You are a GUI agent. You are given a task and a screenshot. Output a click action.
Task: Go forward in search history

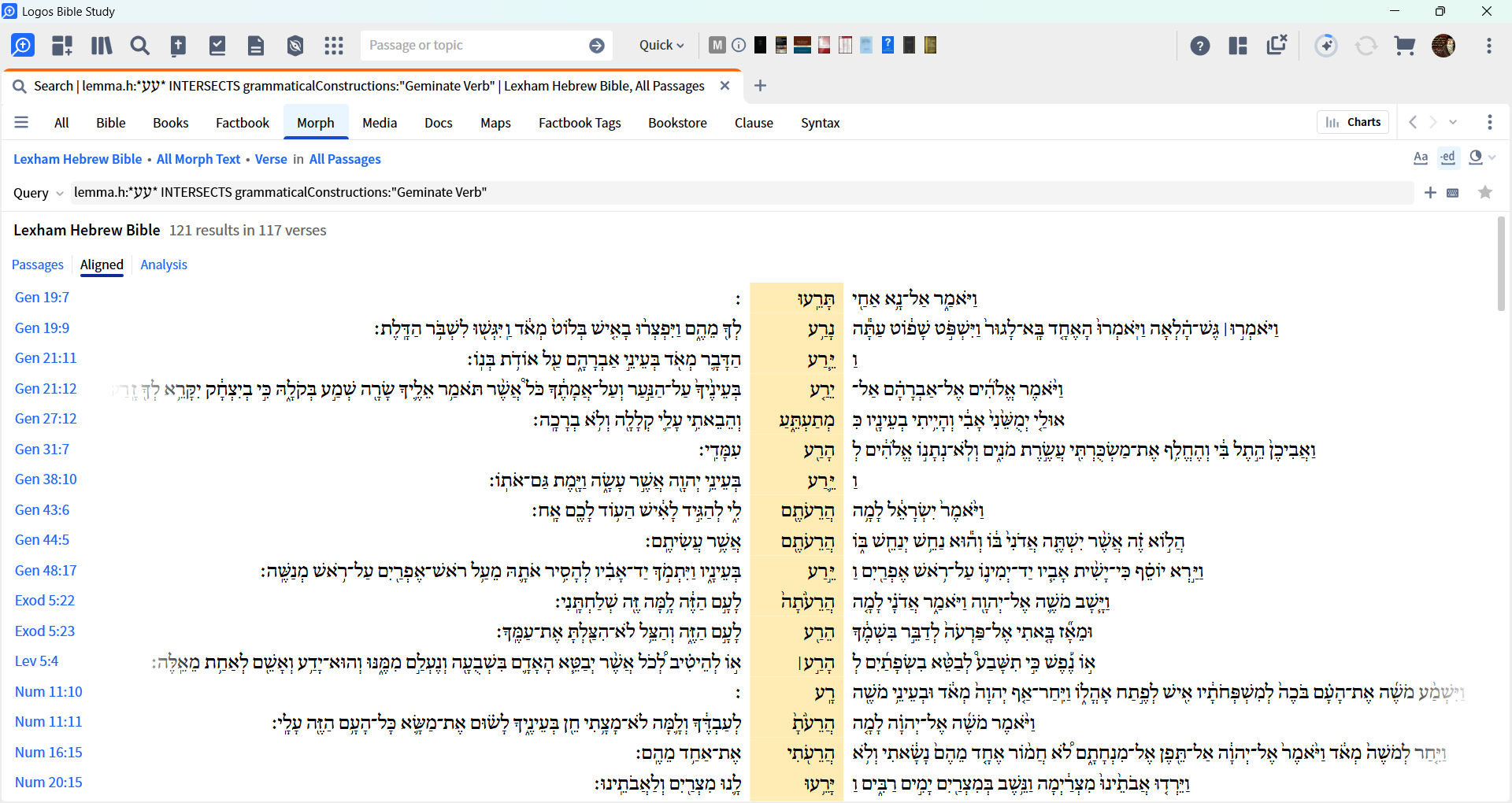[1433, 122]
